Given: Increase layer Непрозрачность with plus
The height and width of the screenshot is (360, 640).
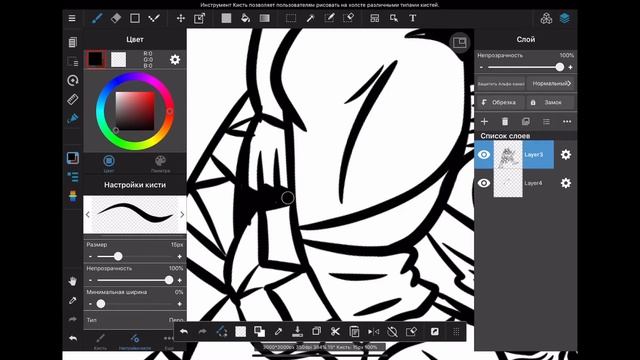Looking at the screenshot, I should 570,67.
